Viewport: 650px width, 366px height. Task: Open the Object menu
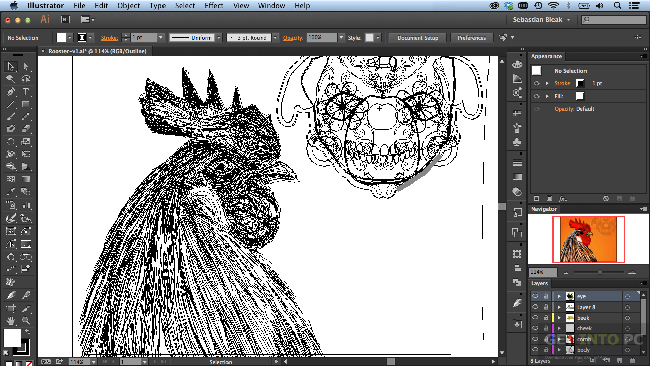(129, 5)
